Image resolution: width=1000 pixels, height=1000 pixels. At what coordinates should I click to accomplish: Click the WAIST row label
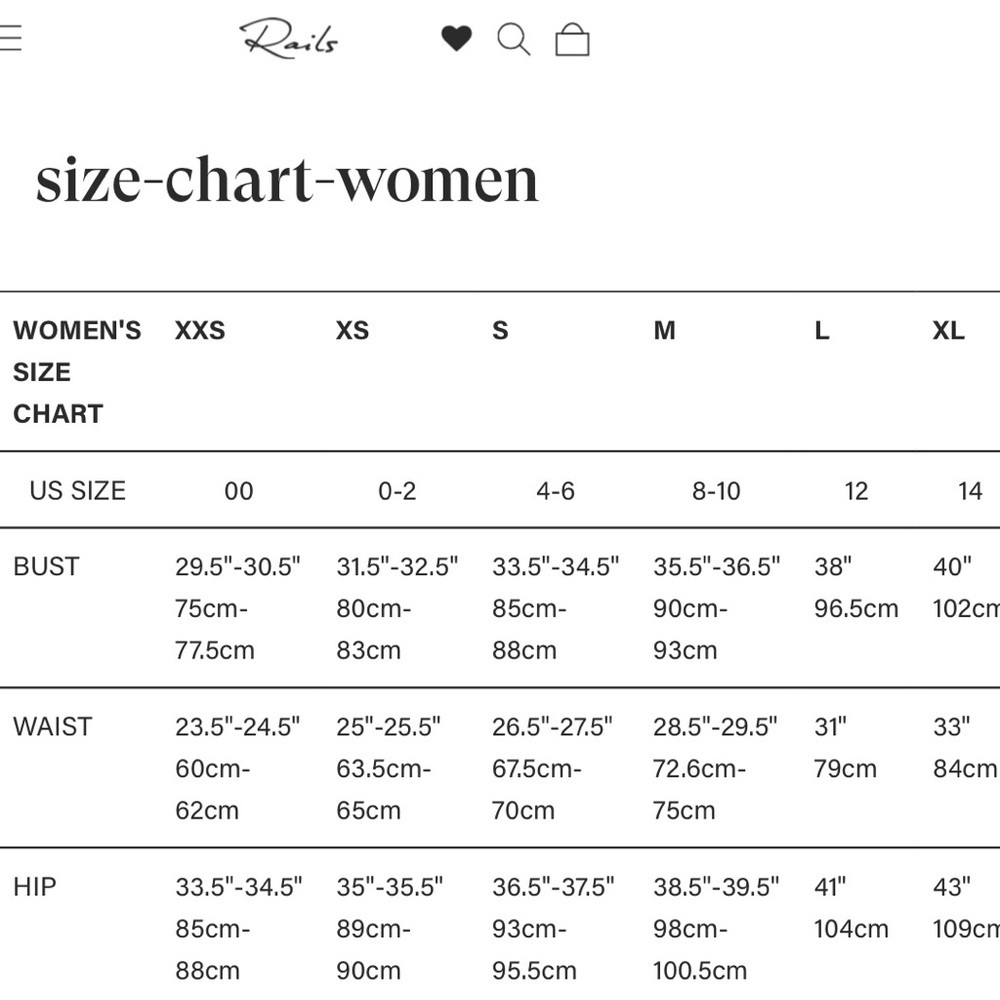tap(52, 726)
